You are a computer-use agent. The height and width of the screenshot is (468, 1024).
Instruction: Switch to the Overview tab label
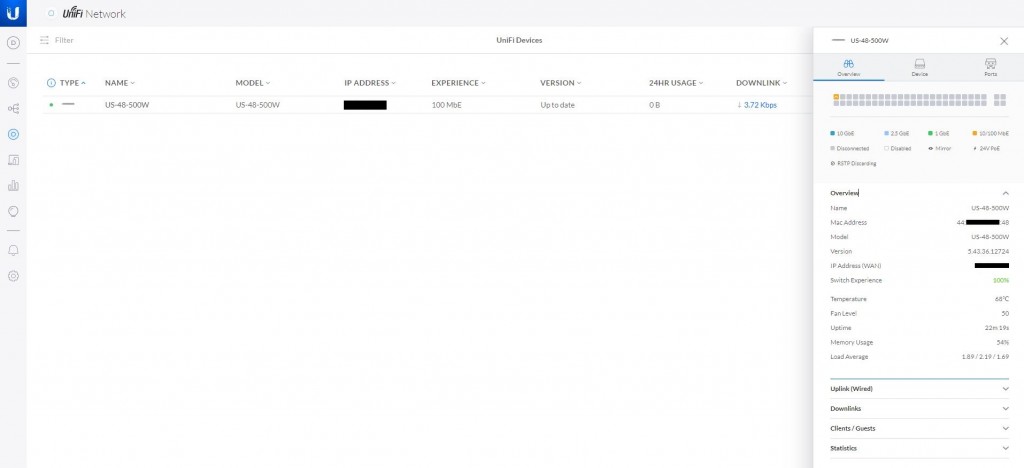point(849,74)
